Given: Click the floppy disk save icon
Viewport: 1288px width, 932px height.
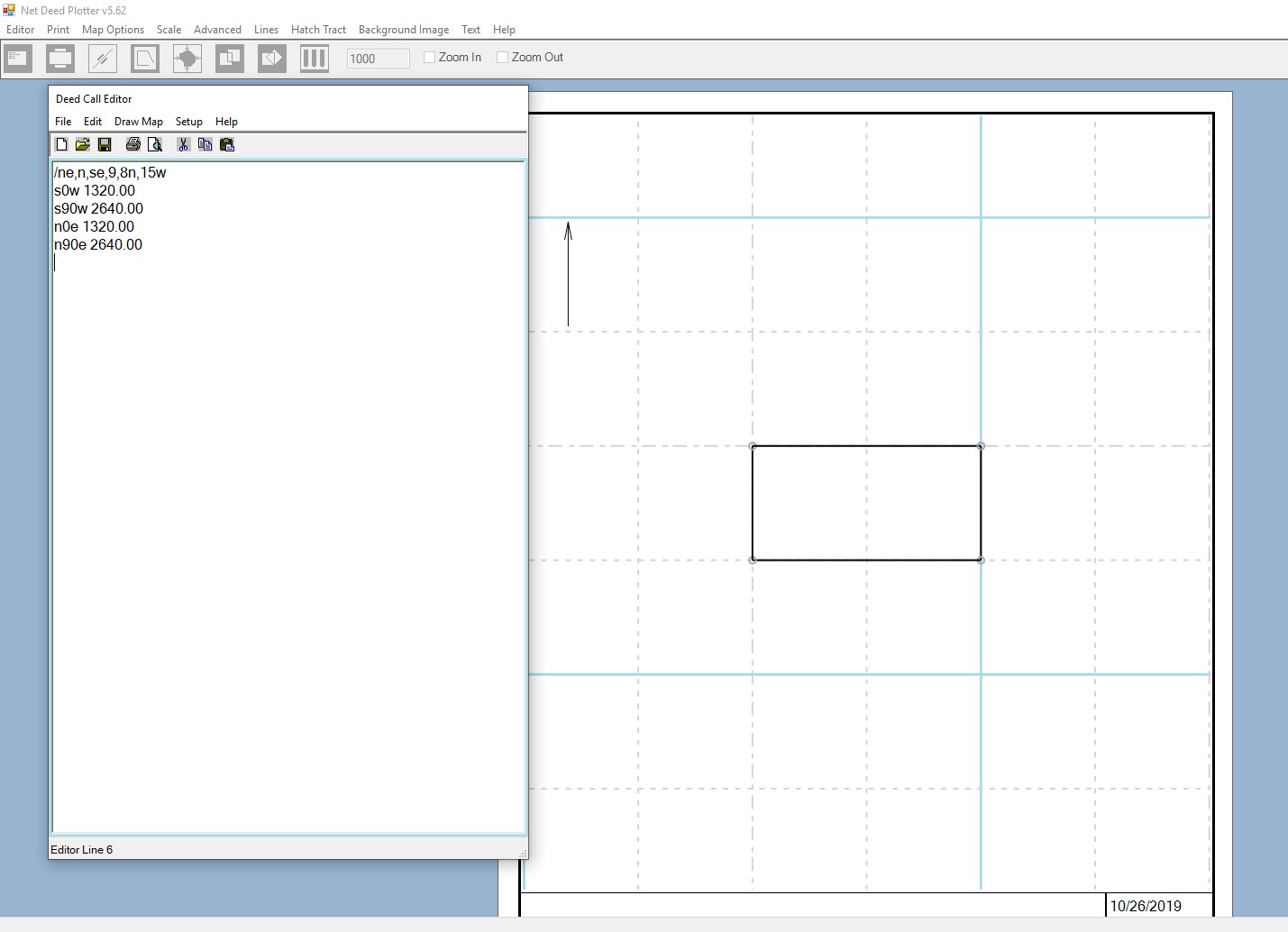Looking at the screenshot, I should click(x=105, y=144).
